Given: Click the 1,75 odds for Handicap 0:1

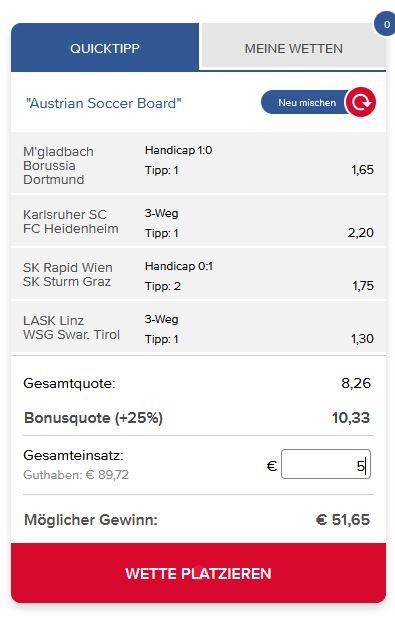Looking at the screenshot, I should (x=363, y=285).
